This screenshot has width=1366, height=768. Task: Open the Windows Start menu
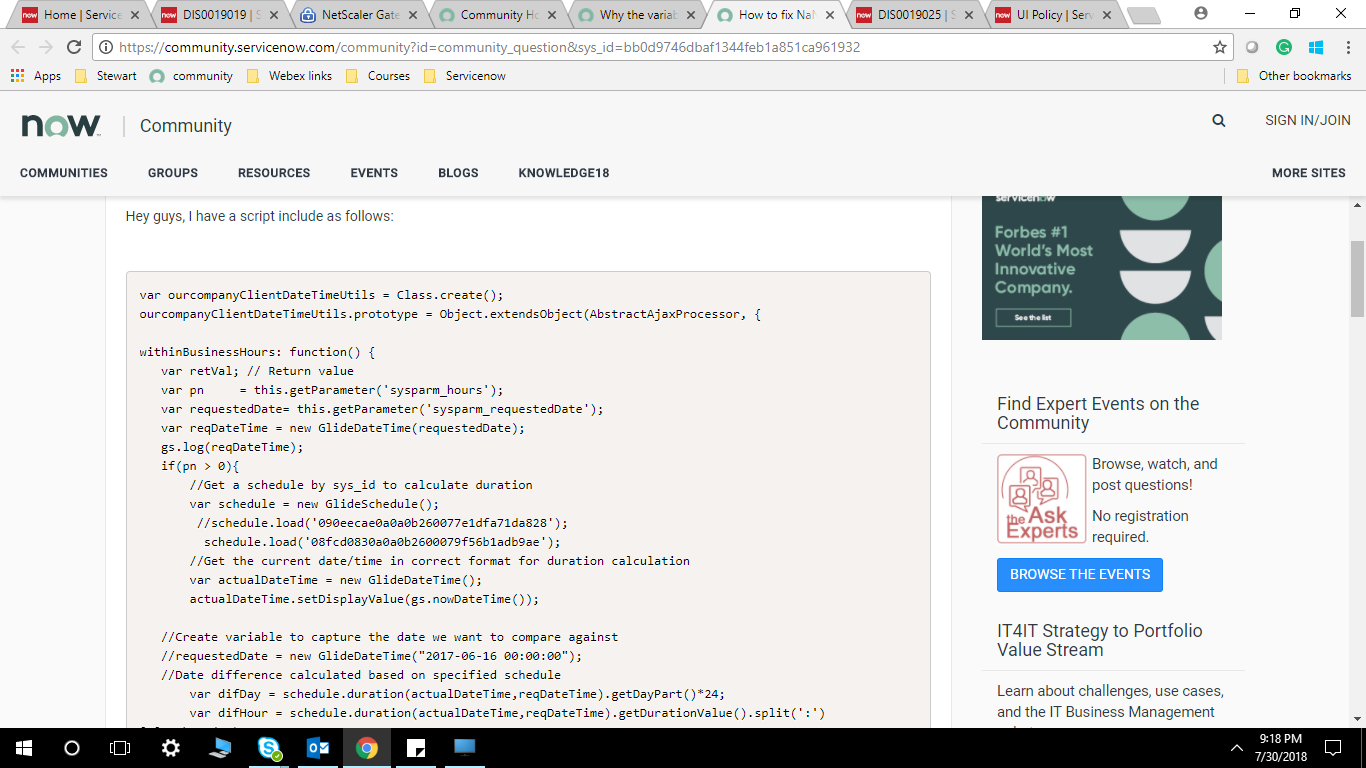pyautogui.click(x=24, y=747)
